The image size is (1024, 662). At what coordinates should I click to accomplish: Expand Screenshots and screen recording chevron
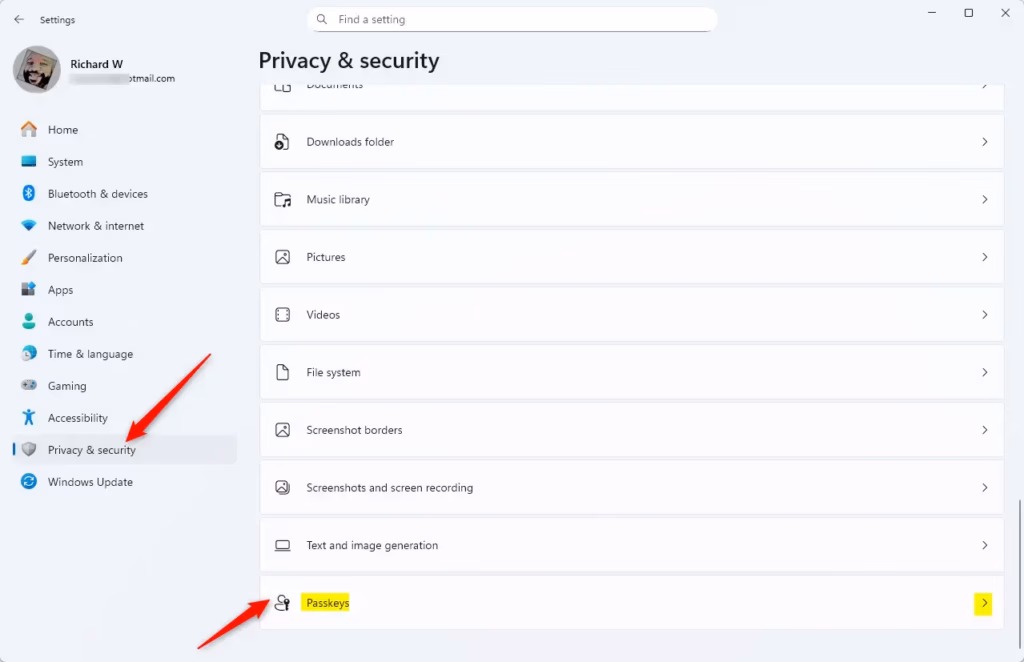click(x=983, y=487)
